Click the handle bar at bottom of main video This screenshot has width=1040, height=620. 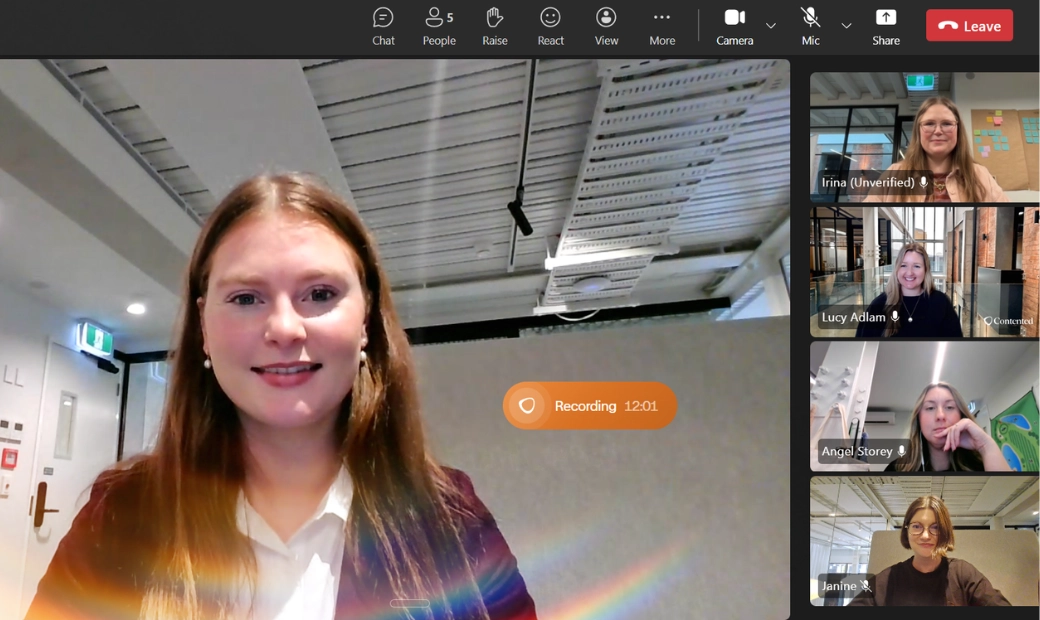point(409,603)
